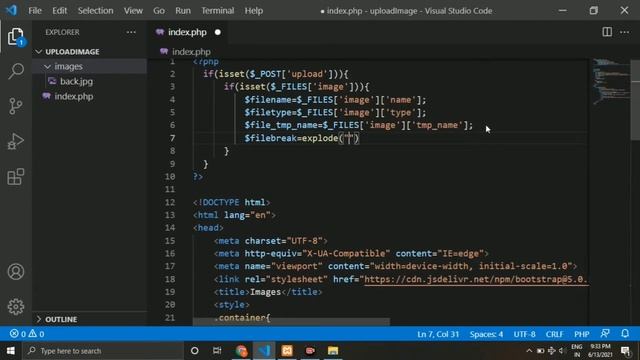The height and width of the screenshot is (360, 640).
Task: Click the bootstrap CDN link on line 18
Action: click(476, 279)
